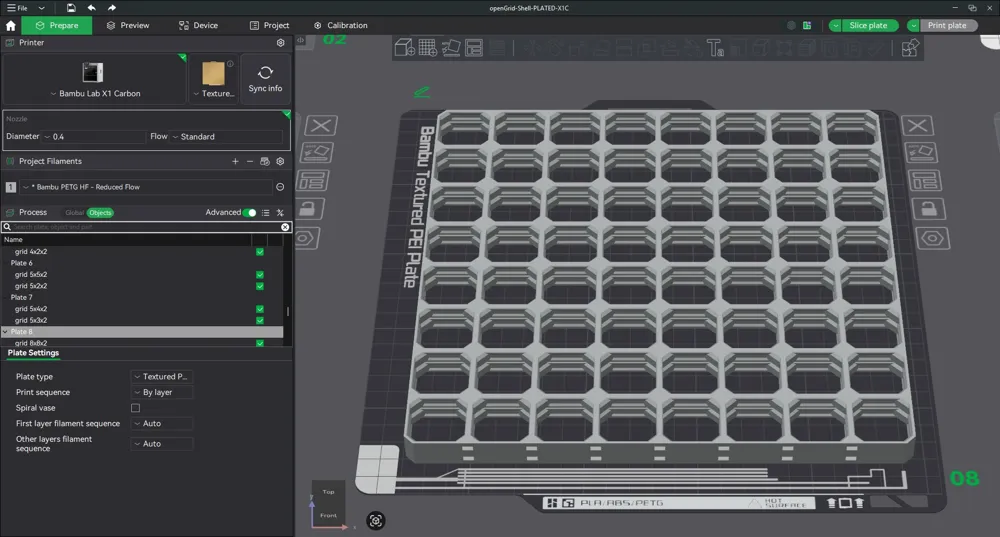Viewport: 1000px width, 537px height.
Task: Redo the last action
Action: coord(112,8)
